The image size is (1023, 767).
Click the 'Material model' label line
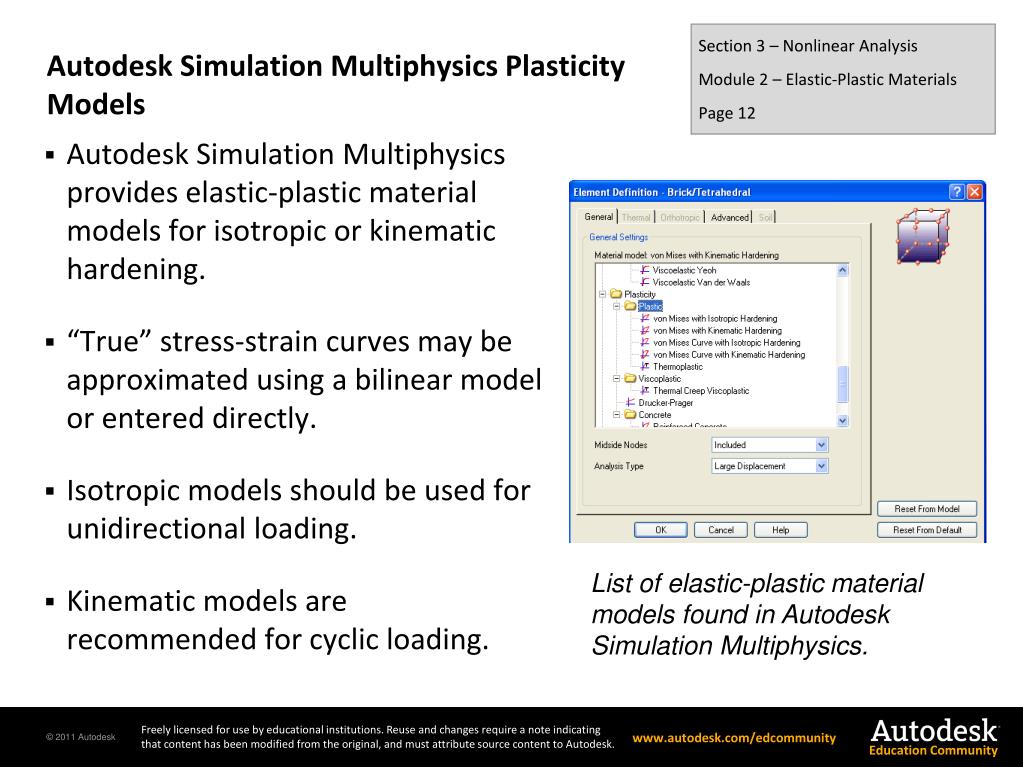686,255
